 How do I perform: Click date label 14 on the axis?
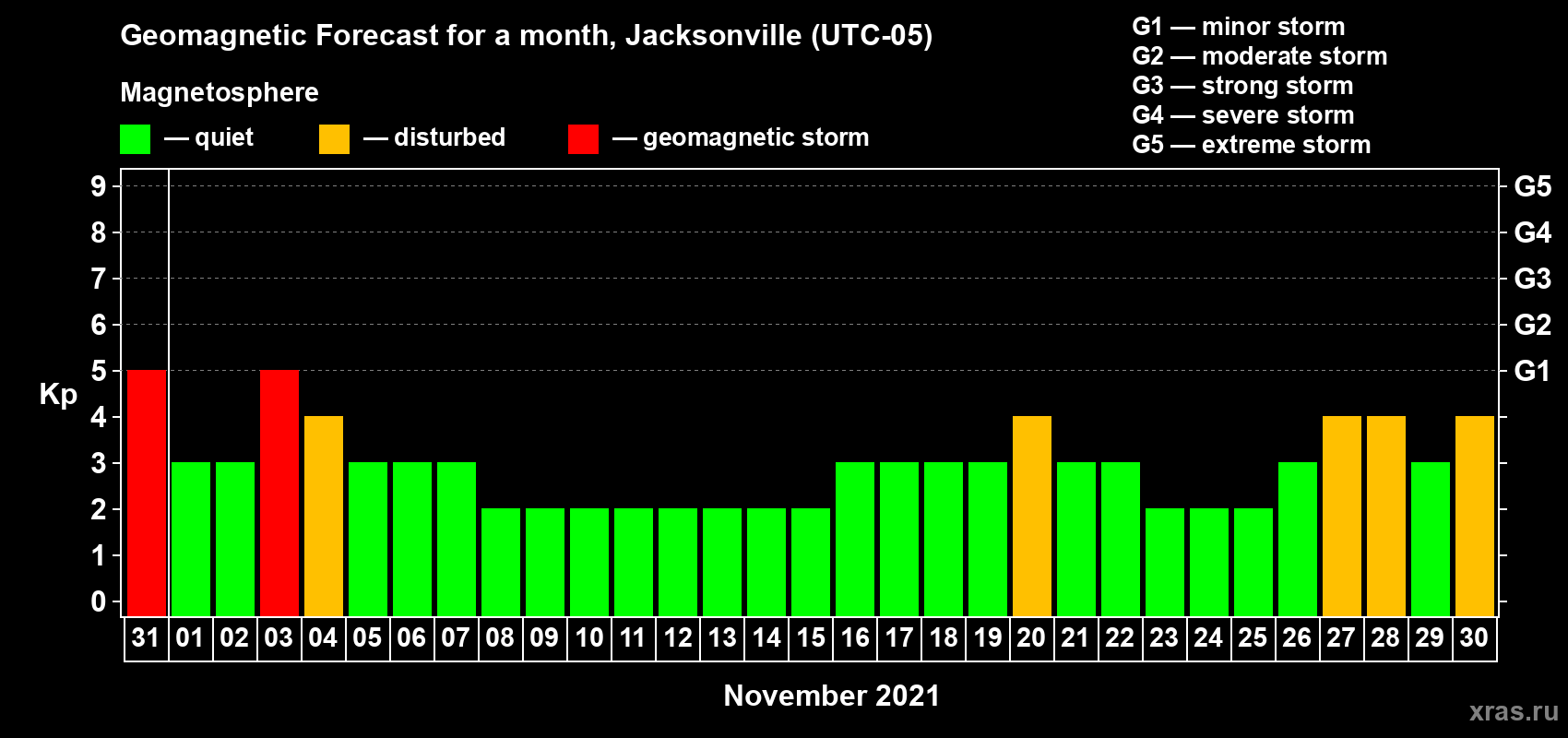766,637
